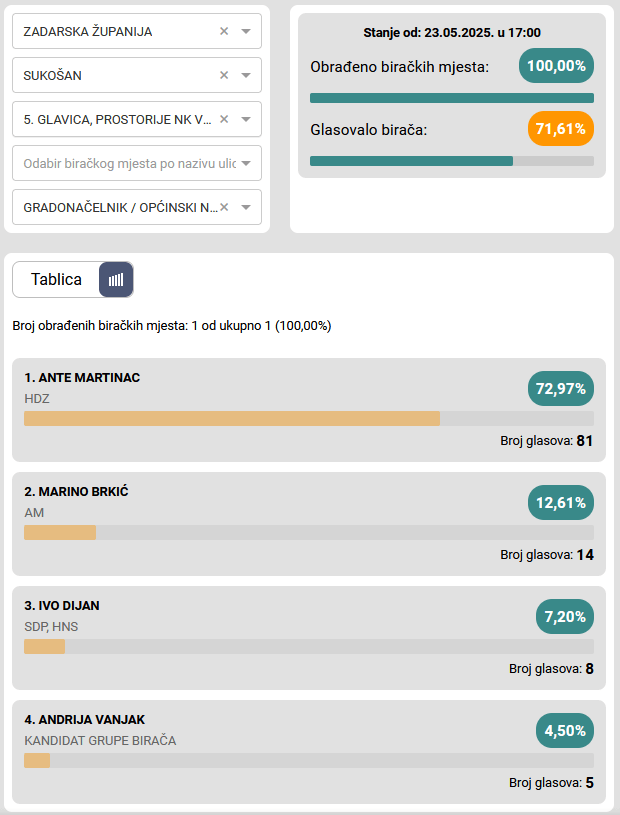Clear the ZADARSKA ŽUPANIJA selection
The image size is (620, 815).
(x=224, y=31)
